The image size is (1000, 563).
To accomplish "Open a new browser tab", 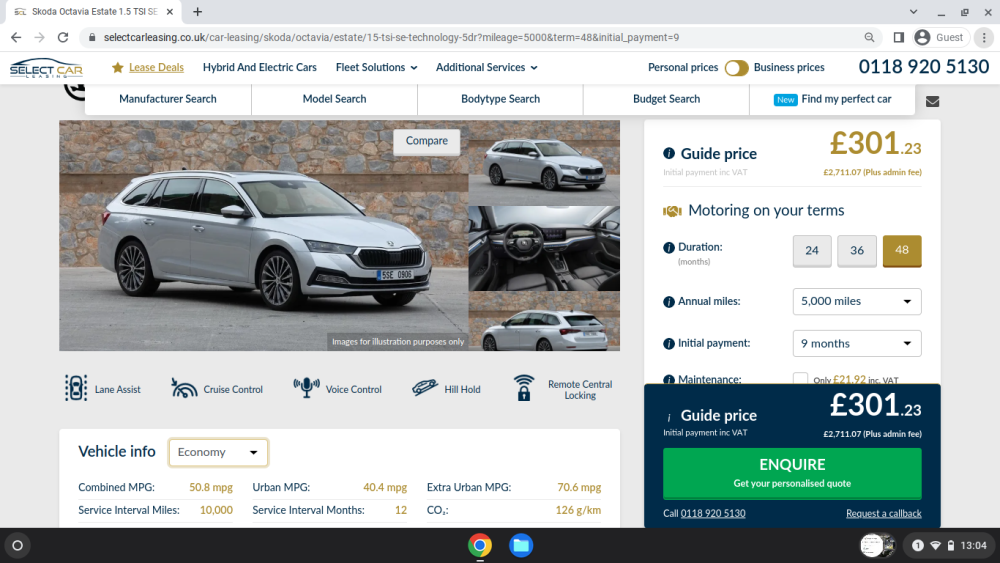I will click(x=198, y=11).
